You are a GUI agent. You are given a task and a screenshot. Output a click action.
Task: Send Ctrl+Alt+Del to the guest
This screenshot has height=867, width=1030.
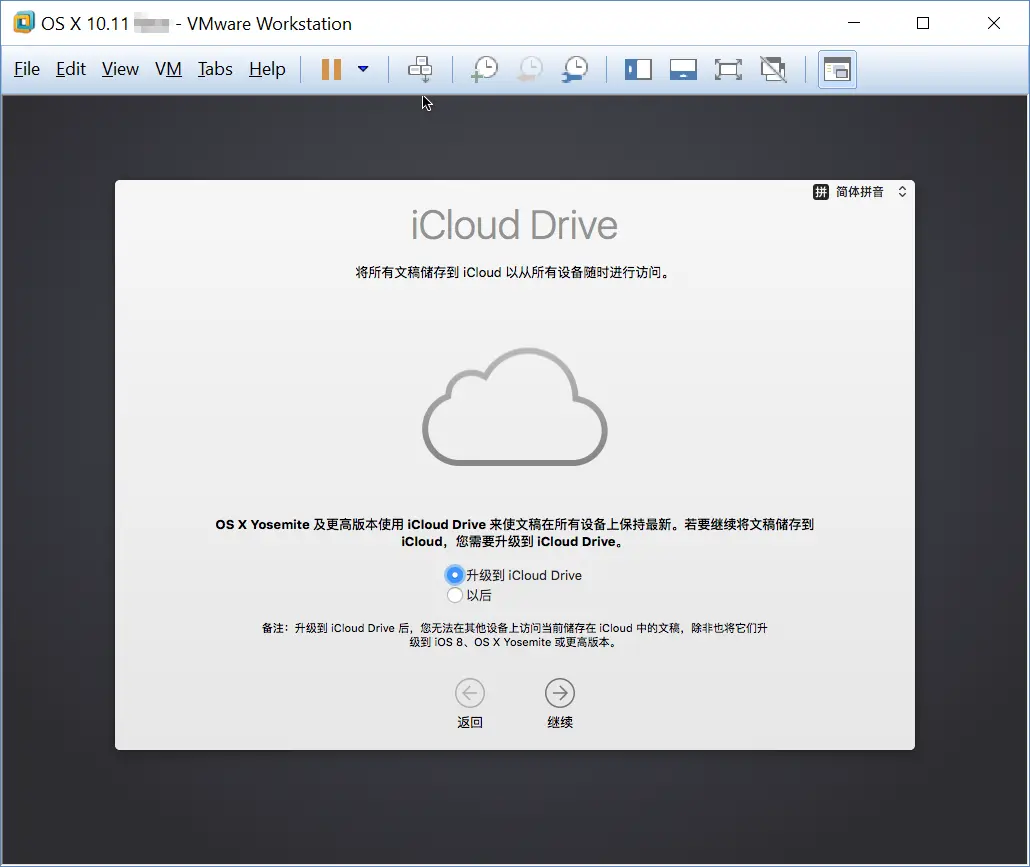[420, 69]
